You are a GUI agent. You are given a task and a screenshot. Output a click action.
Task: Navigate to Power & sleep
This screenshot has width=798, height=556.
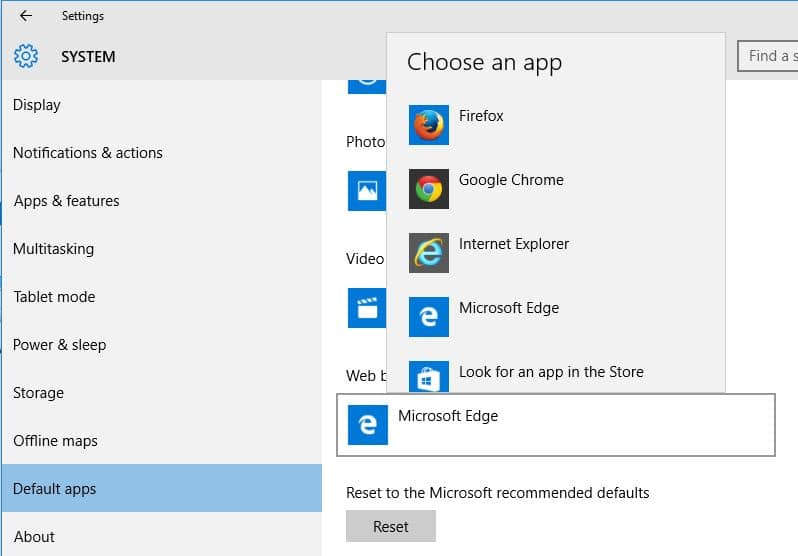(x=59, y=345)
